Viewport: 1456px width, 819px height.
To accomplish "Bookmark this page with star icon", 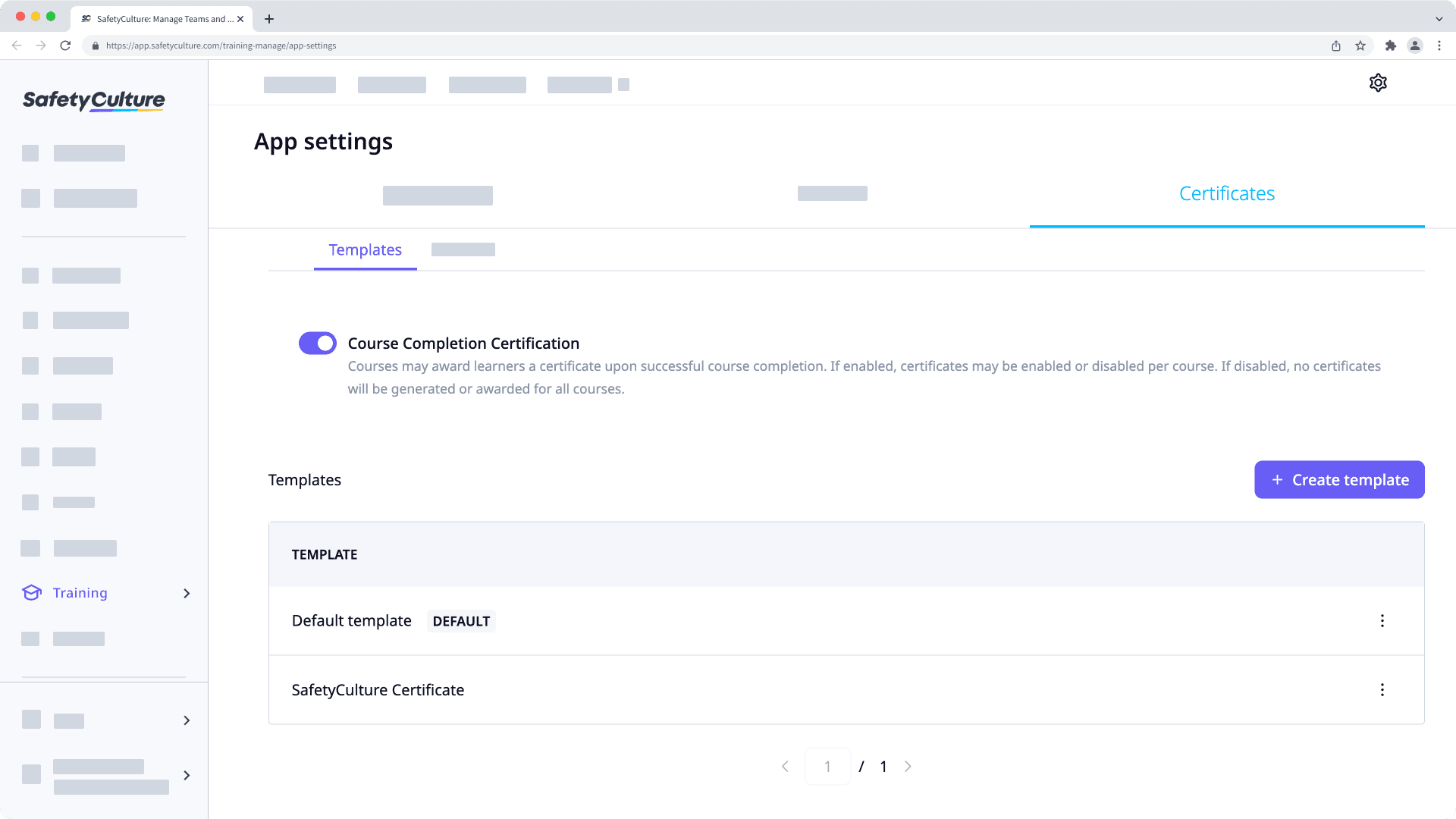I will 1360,45.
